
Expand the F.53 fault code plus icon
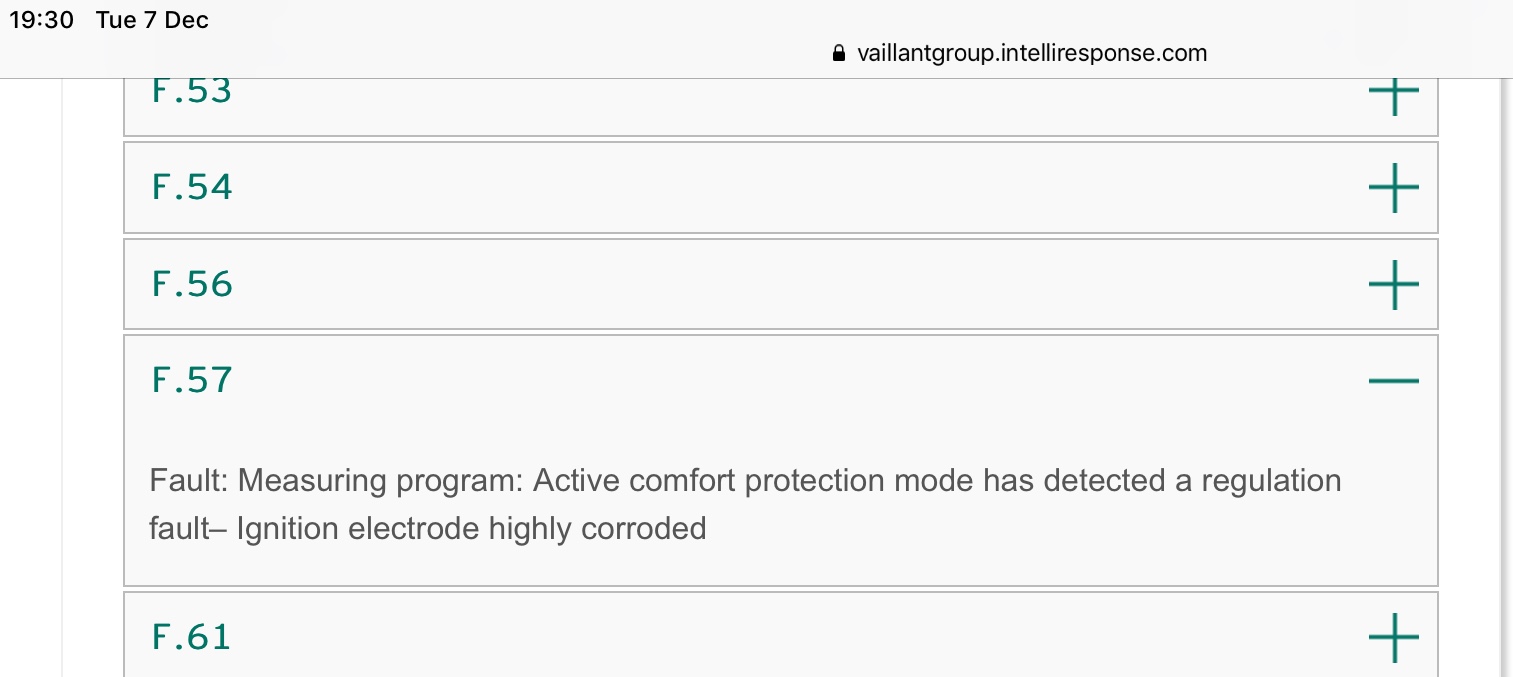coord(1393,93)
